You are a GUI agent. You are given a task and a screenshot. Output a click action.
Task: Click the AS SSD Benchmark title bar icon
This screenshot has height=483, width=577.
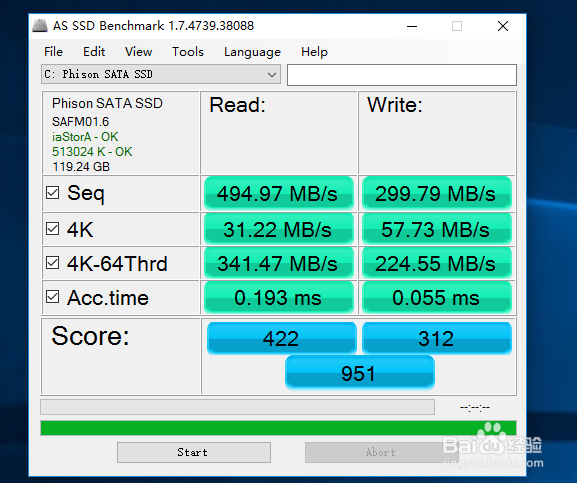[x=40, y=26]
